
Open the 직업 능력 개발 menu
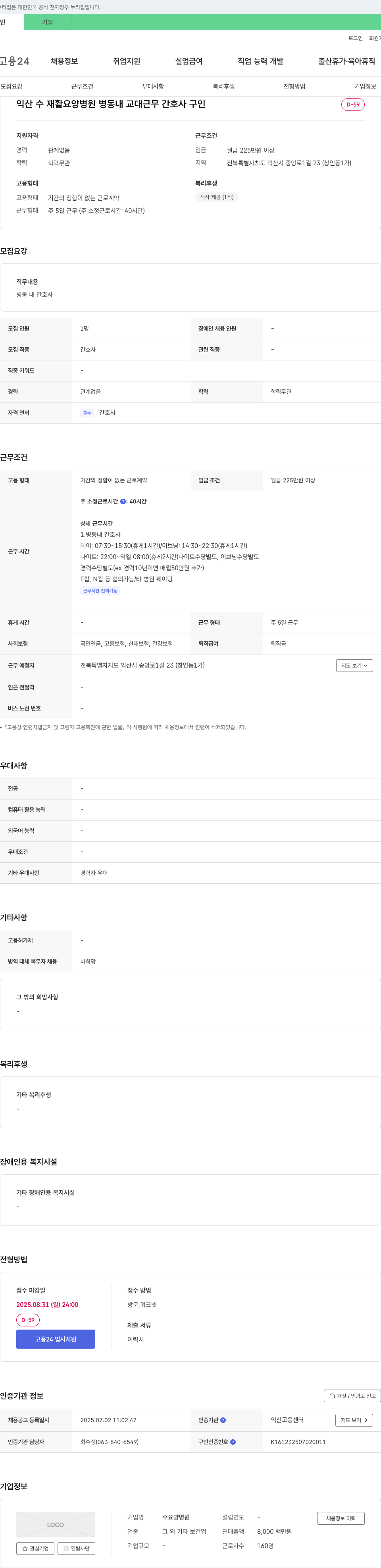(x=261, y=61)
